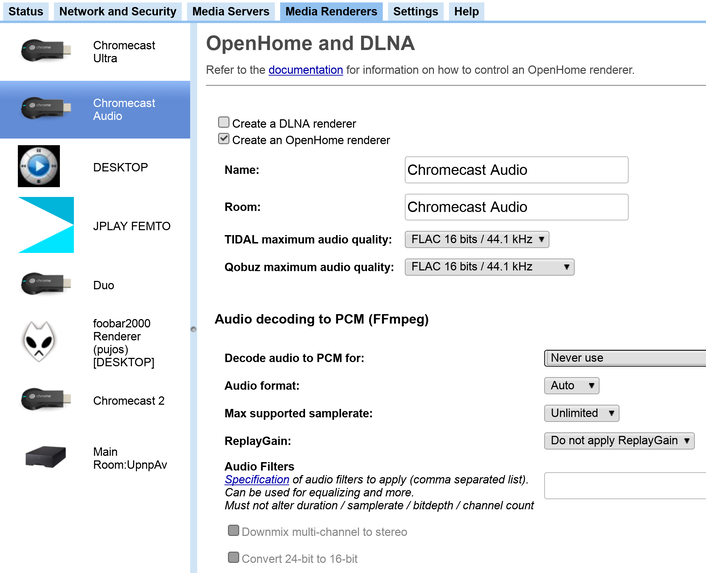Select Duo label in renderer list

[104, 285]
